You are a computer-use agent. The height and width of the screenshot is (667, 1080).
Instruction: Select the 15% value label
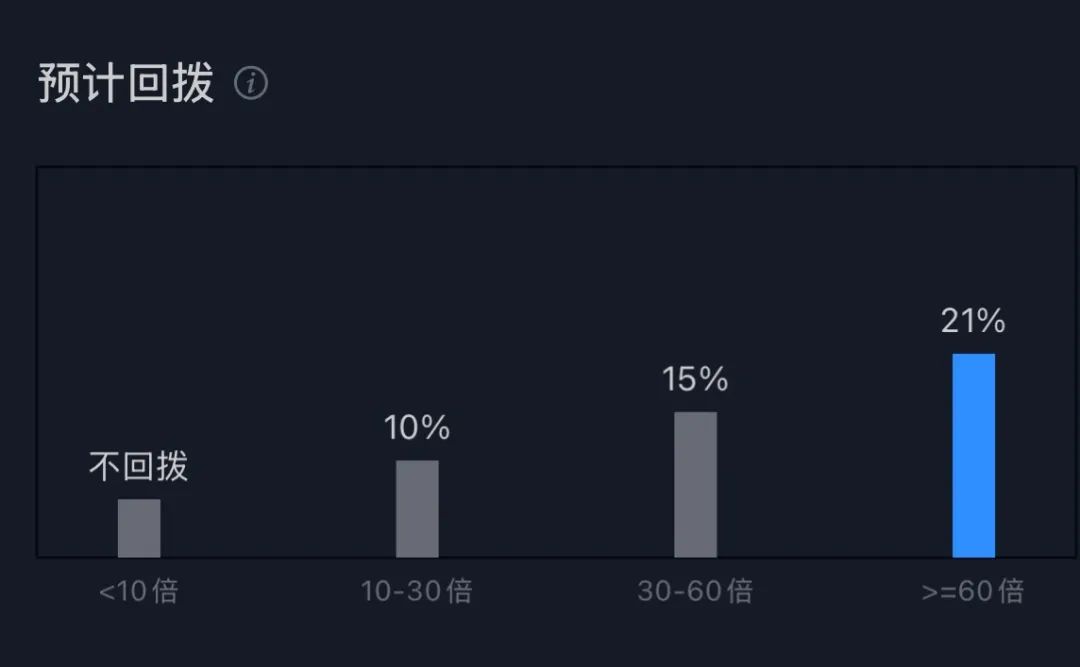[x=695, y=380]
